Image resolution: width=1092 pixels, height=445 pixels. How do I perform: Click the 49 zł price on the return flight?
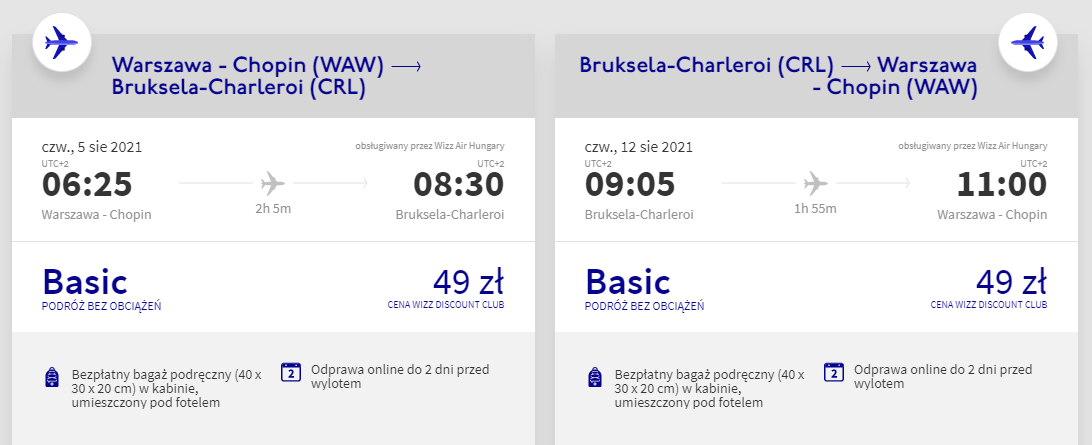(x=1011, y=280)
